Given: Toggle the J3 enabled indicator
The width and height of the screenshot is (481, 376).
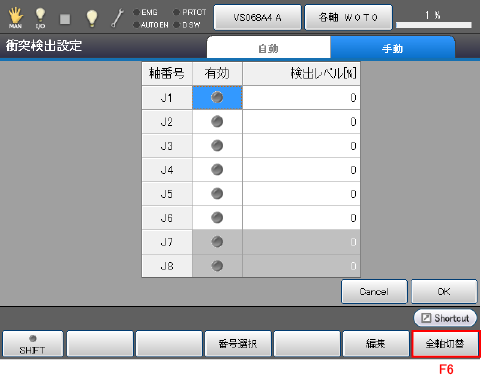Looking at the screenshot, I should [217, 146].
